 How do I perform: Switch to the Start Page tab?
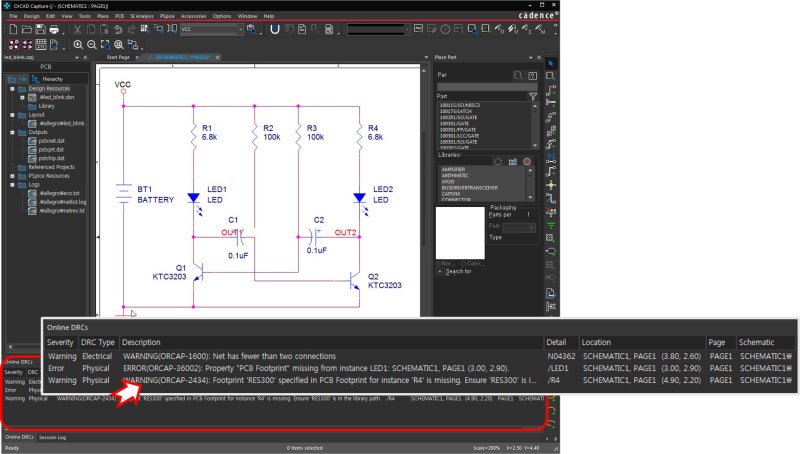(118, 57)
